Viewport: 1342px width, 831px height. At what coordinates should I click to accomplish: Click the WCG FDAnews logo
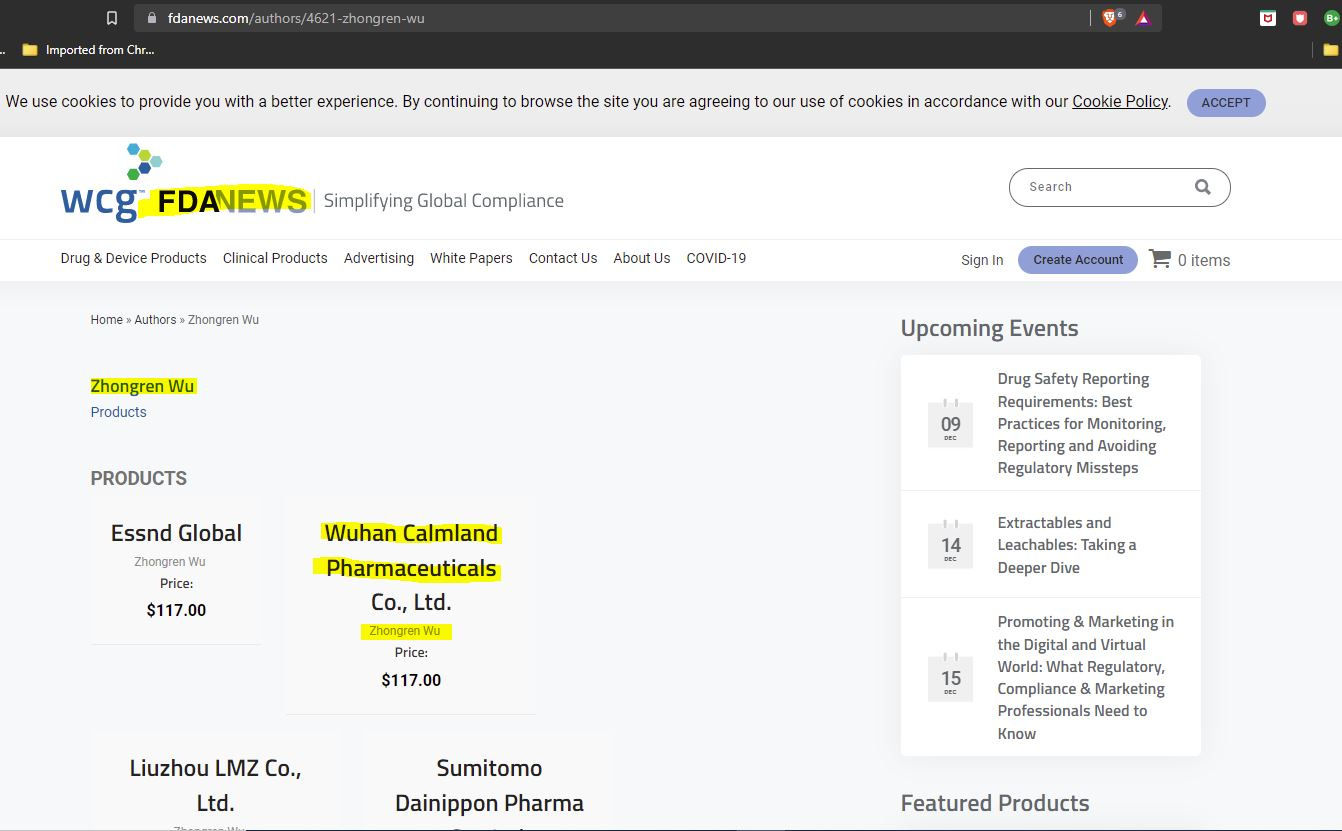[186, 183]
